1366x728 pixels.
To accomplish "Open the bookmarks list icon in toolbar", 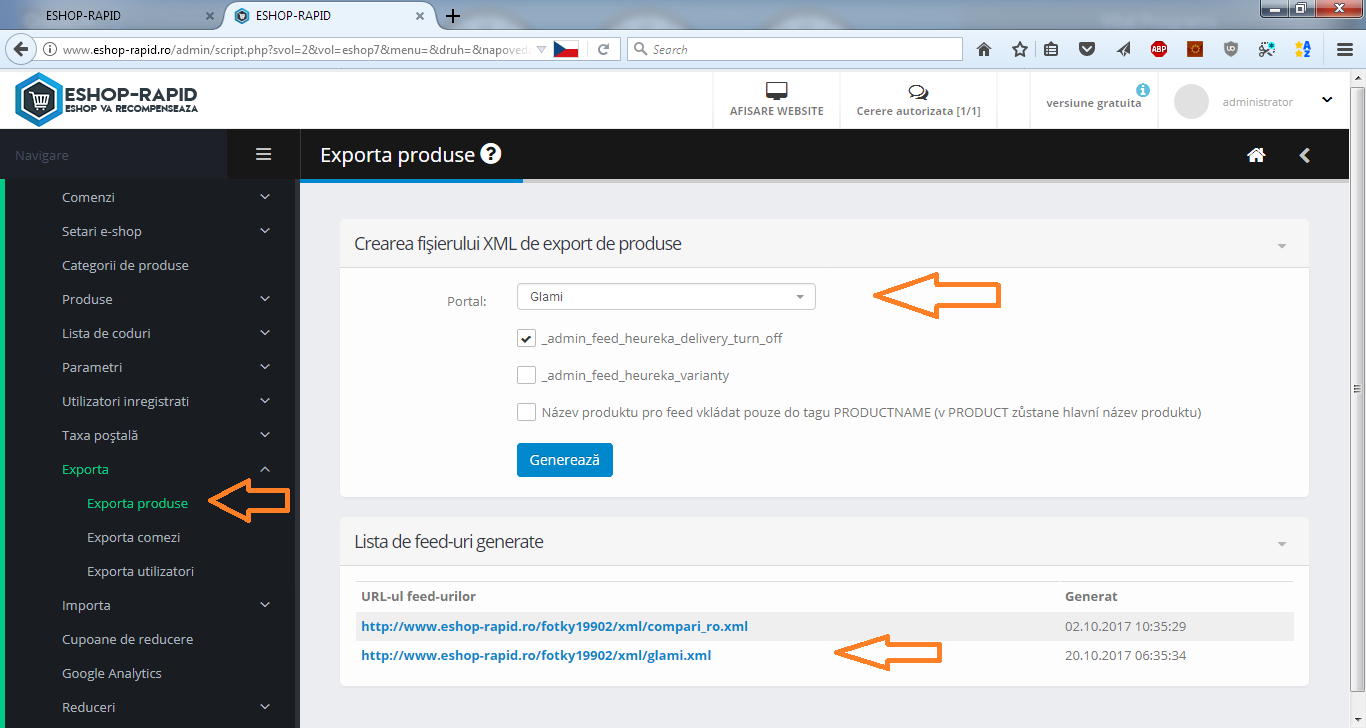I will coord(1051,49).
